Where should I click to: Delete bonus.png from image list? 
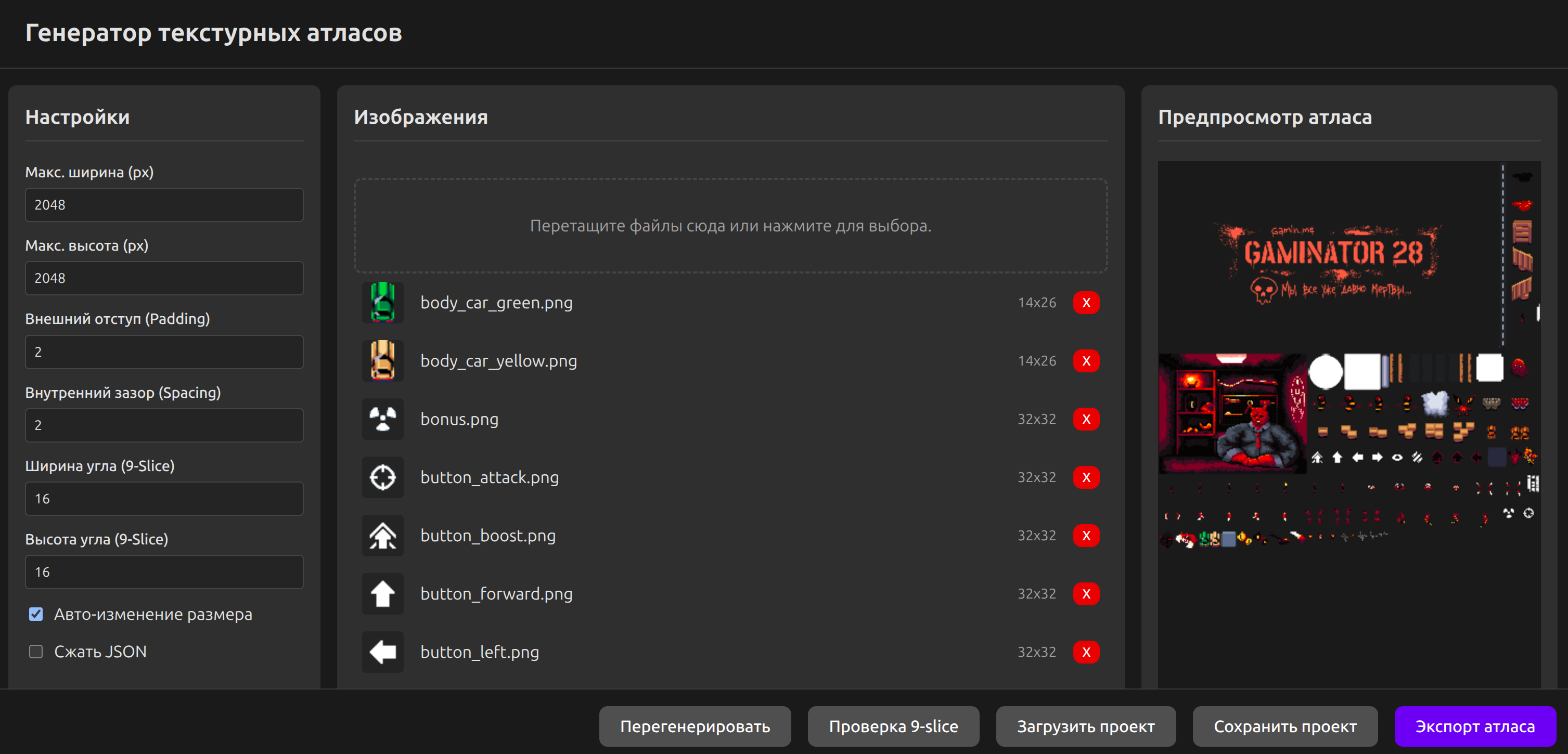click(1086, 419)
